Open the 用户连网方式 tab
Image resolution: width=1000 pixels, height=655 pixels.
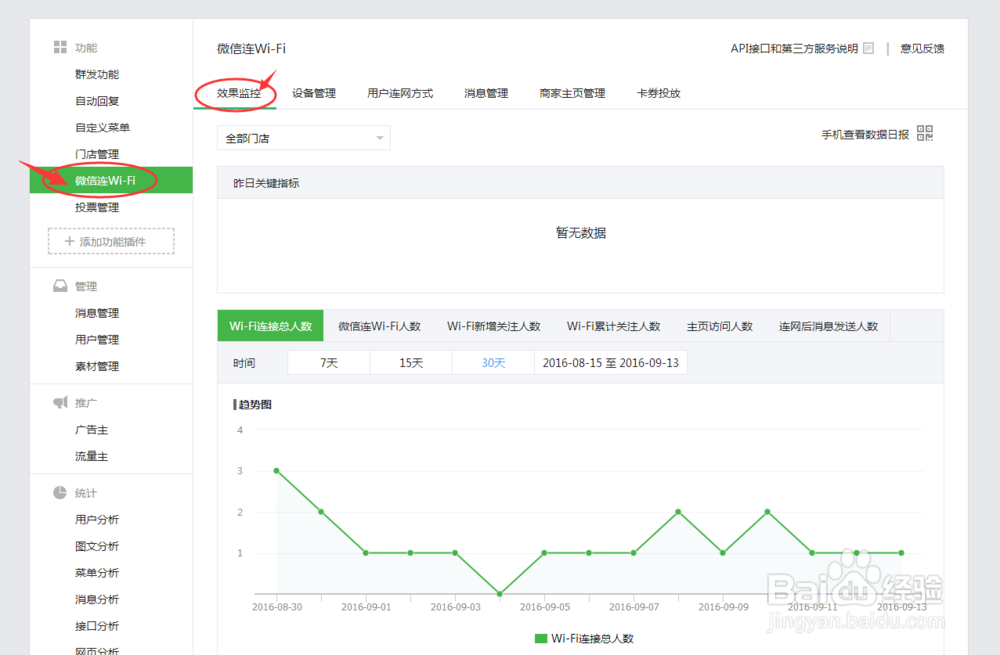tap(400, 93)
